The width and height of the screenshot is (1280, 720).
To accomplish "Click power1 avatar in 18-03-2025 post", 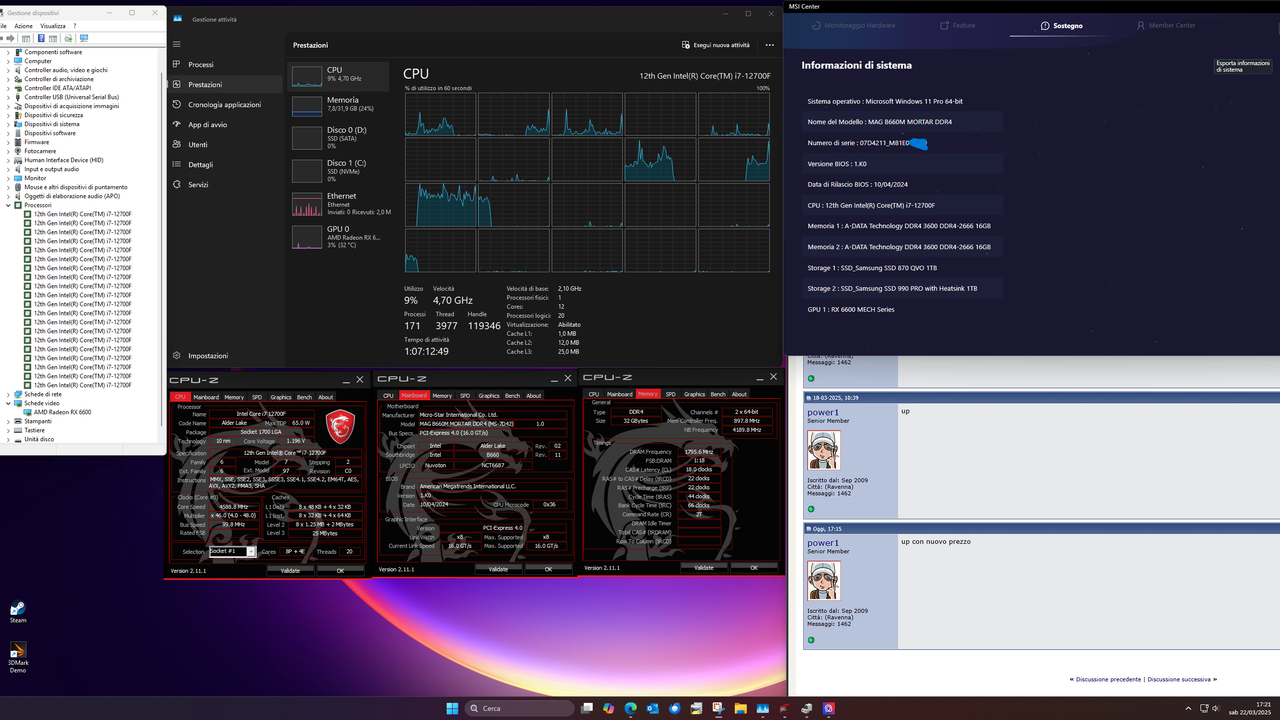I will [824, 450].
